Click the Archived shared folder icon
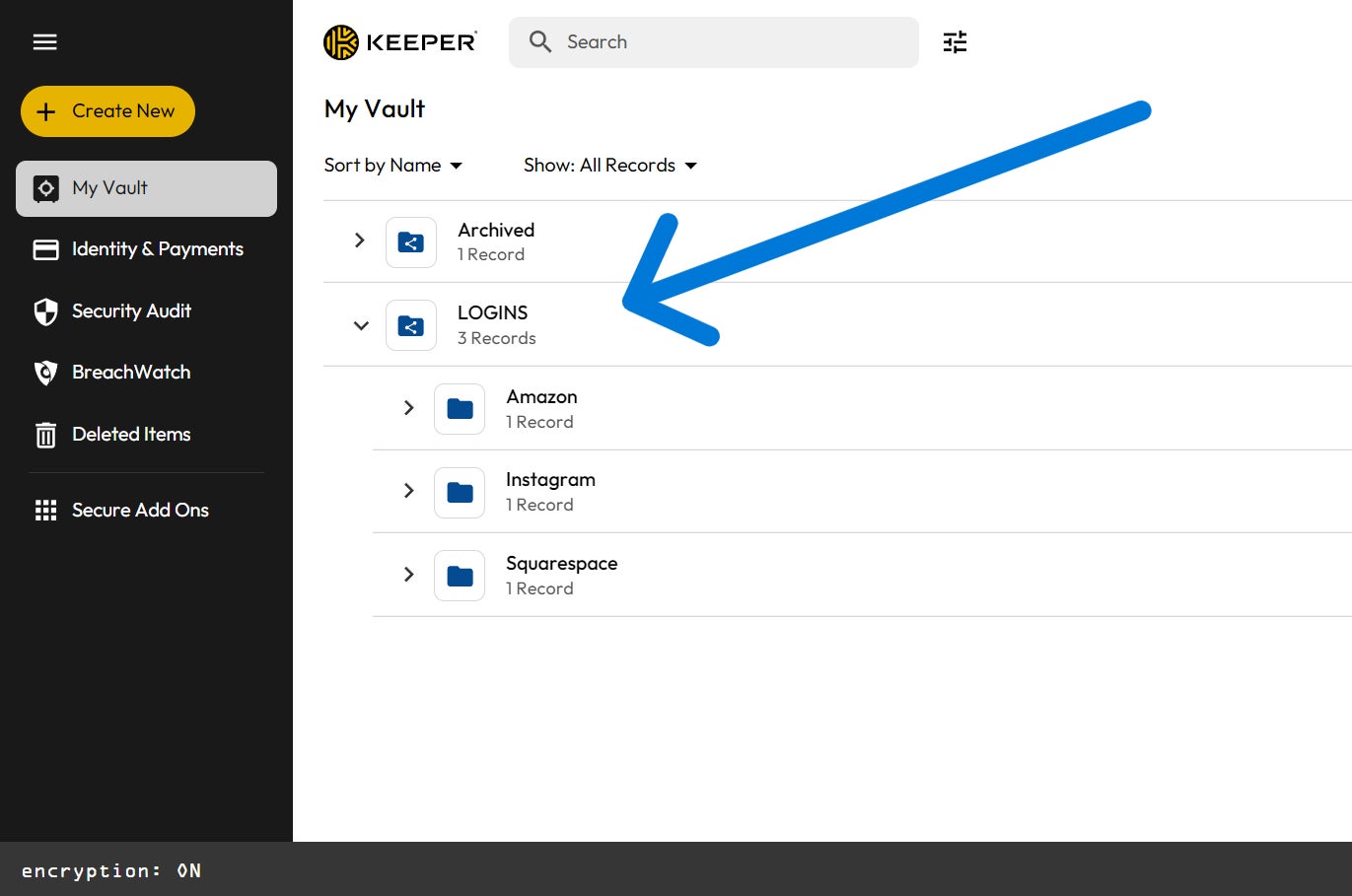Screen dimensions: 1352x896 [x=411, y=242]
